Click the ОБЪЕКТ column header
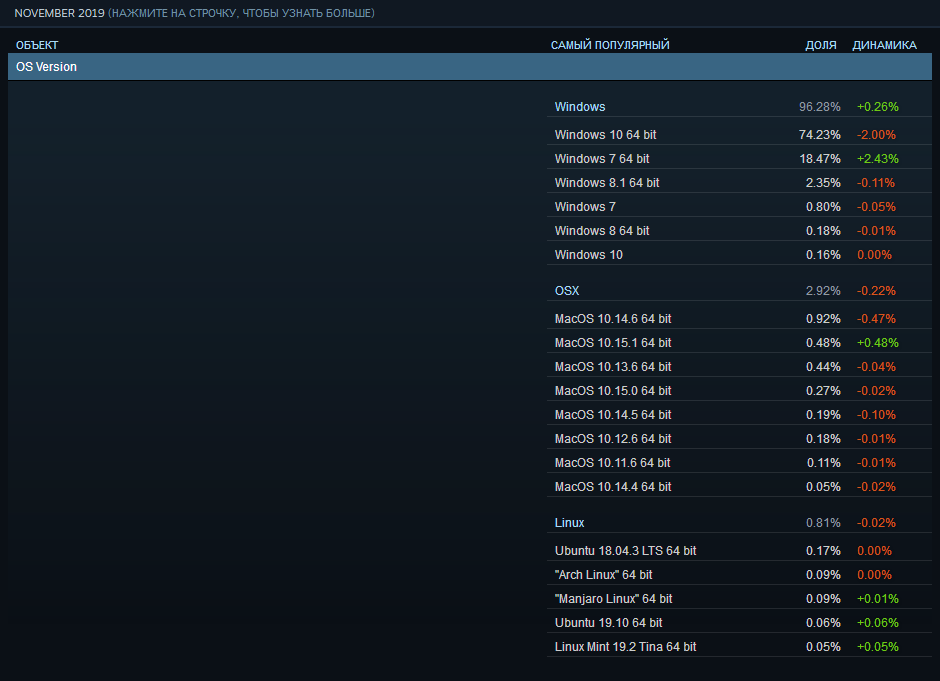 click(x=37, y=45)
